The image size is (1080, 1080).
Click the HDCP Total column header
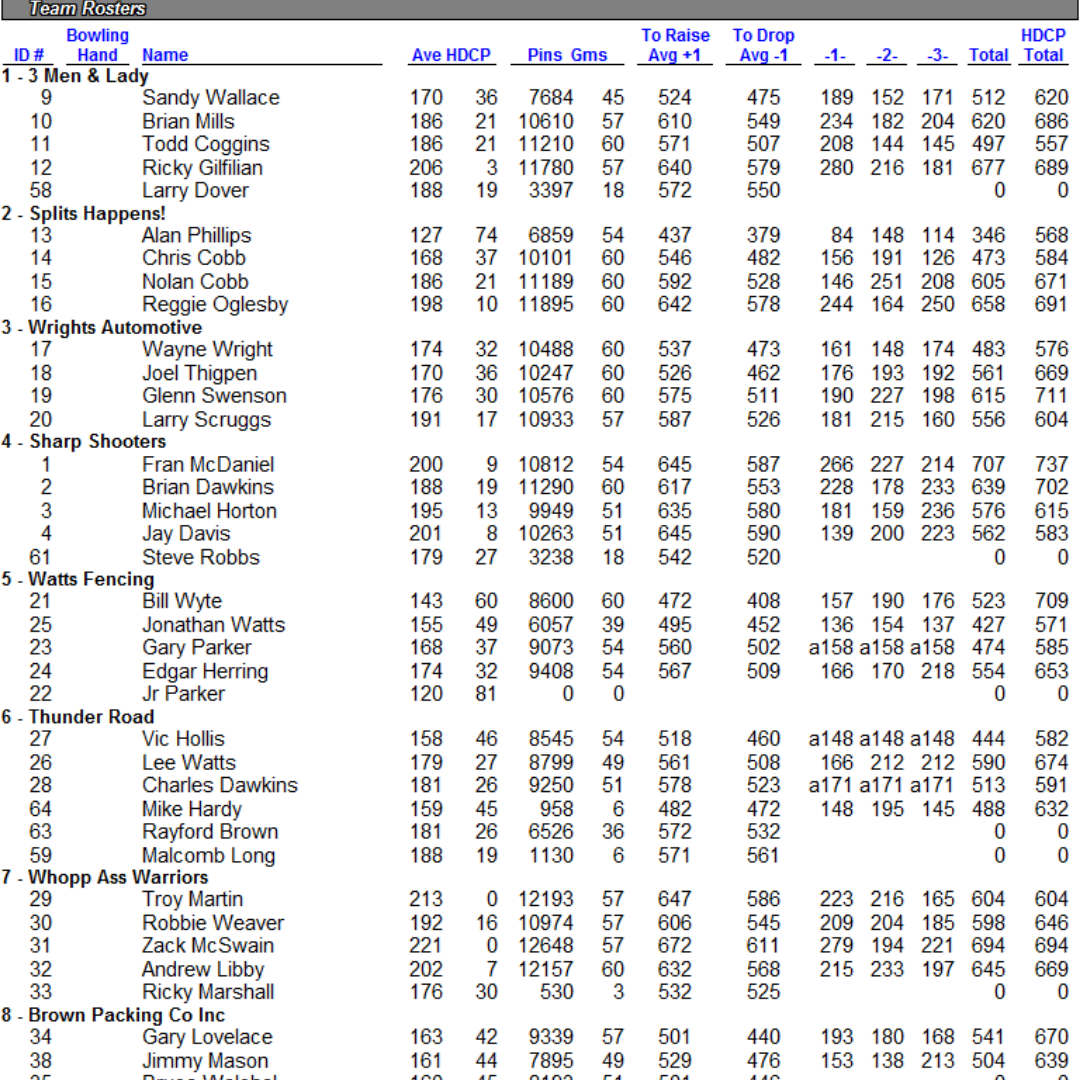pos(1043,46)
